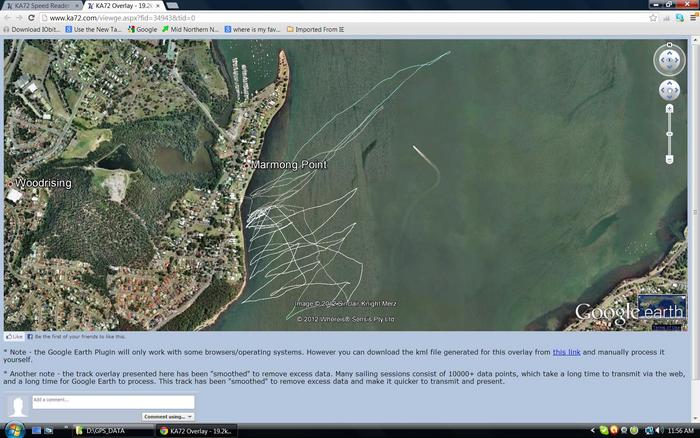Open the Chrome menu icon
The image size is (700, 438).
click(x=688, y=18)
